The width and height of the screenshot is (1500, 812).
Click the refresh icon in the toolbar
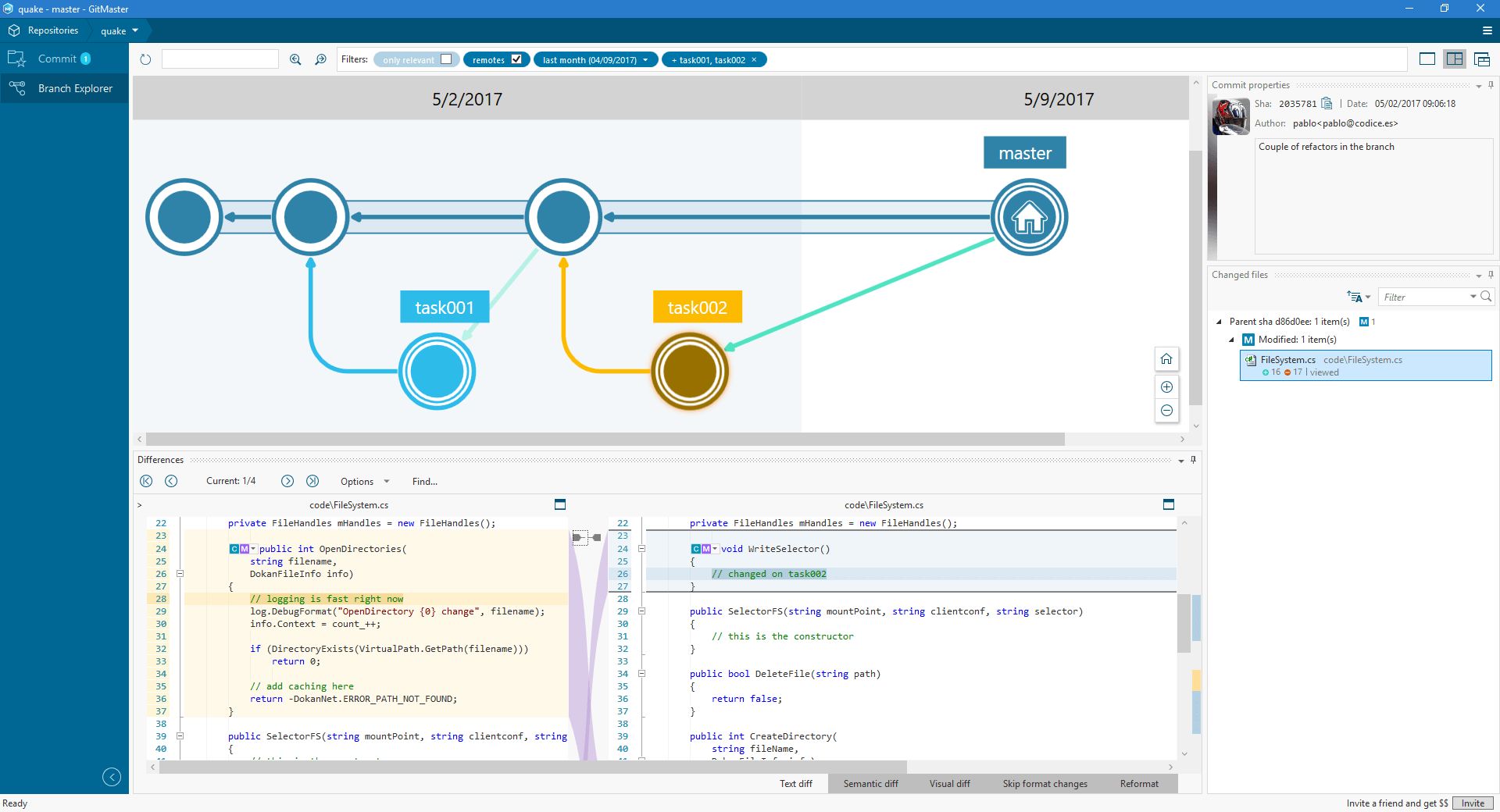coord(145,59)
